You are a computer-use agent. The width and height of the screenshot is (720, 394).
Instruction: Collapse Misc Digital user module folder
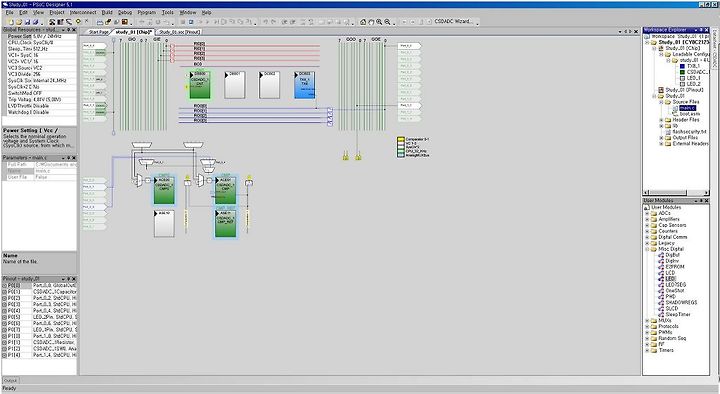click(647, 249)
